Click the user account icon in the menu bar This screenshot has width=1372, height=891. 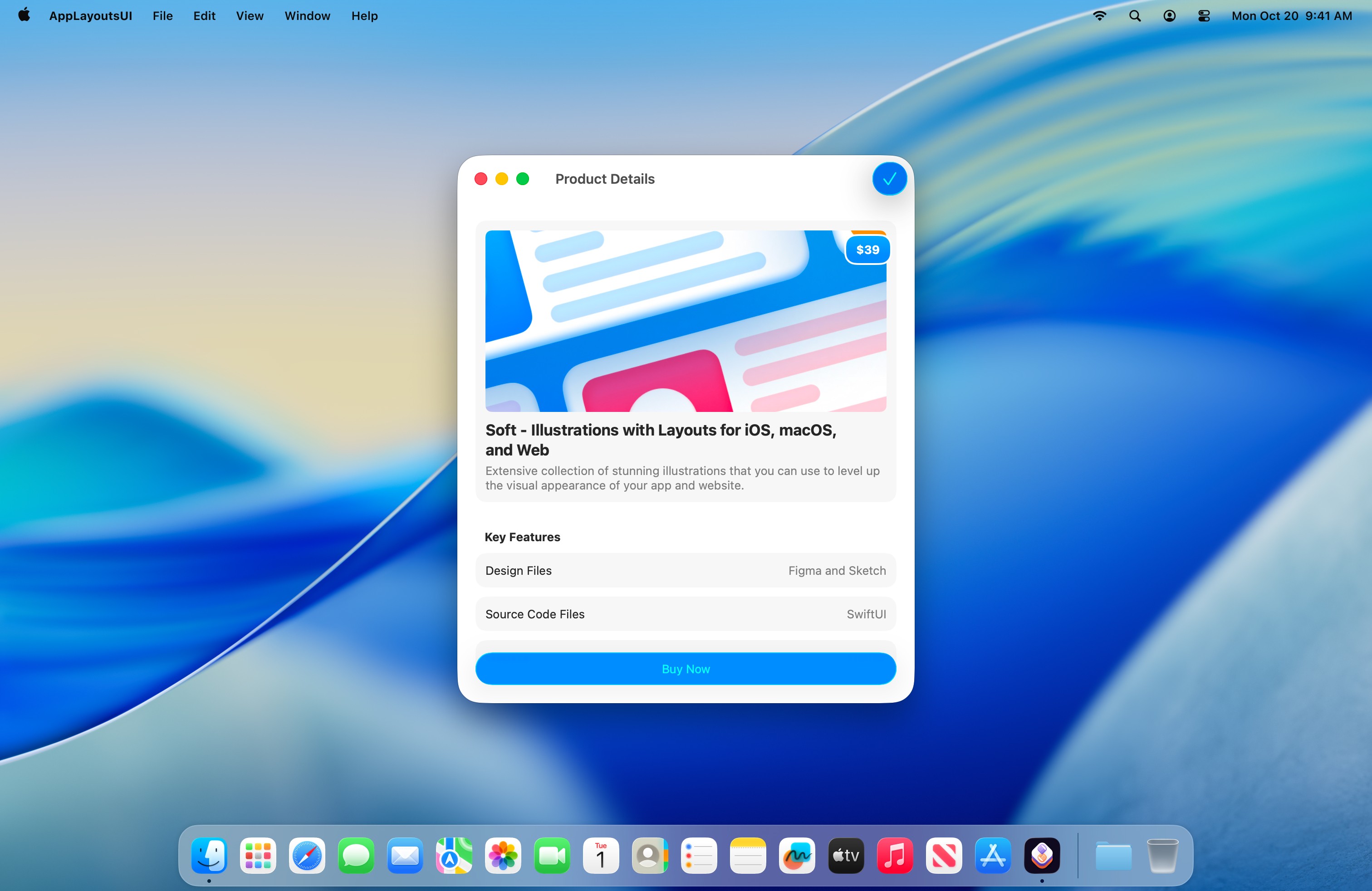coord(1169,15)
